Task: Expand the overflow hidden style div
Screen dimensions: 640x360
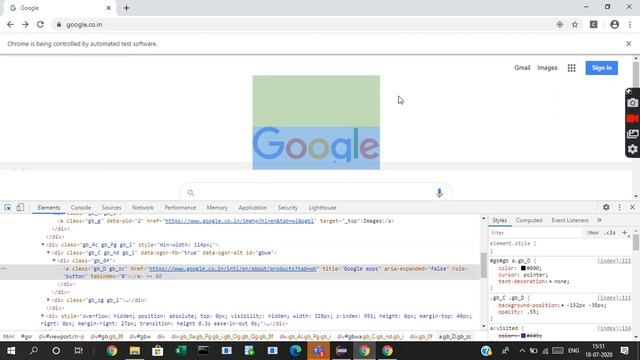Action: click(43, 316)
